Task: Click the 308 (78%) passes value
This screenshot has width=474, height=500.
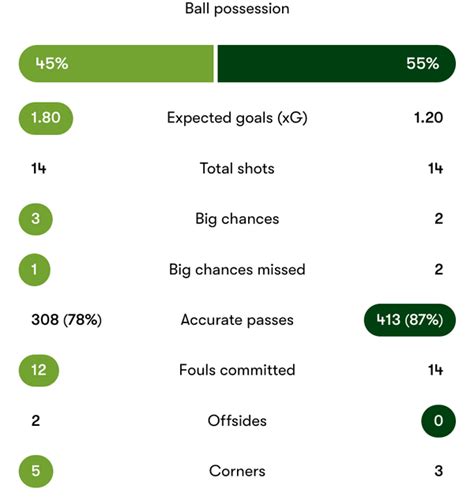Action: click(x=66, y=320)
